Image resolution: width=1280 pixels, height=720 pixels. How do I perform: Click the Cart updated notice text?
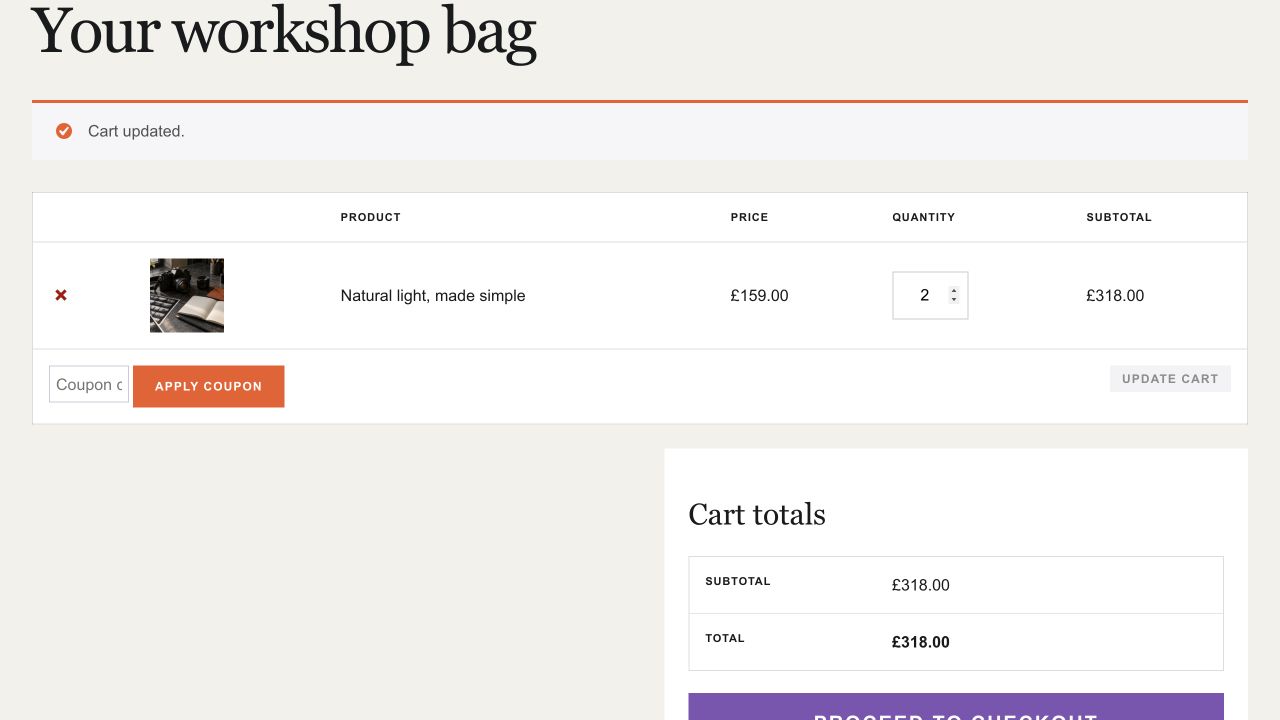(x=136, y=131)
